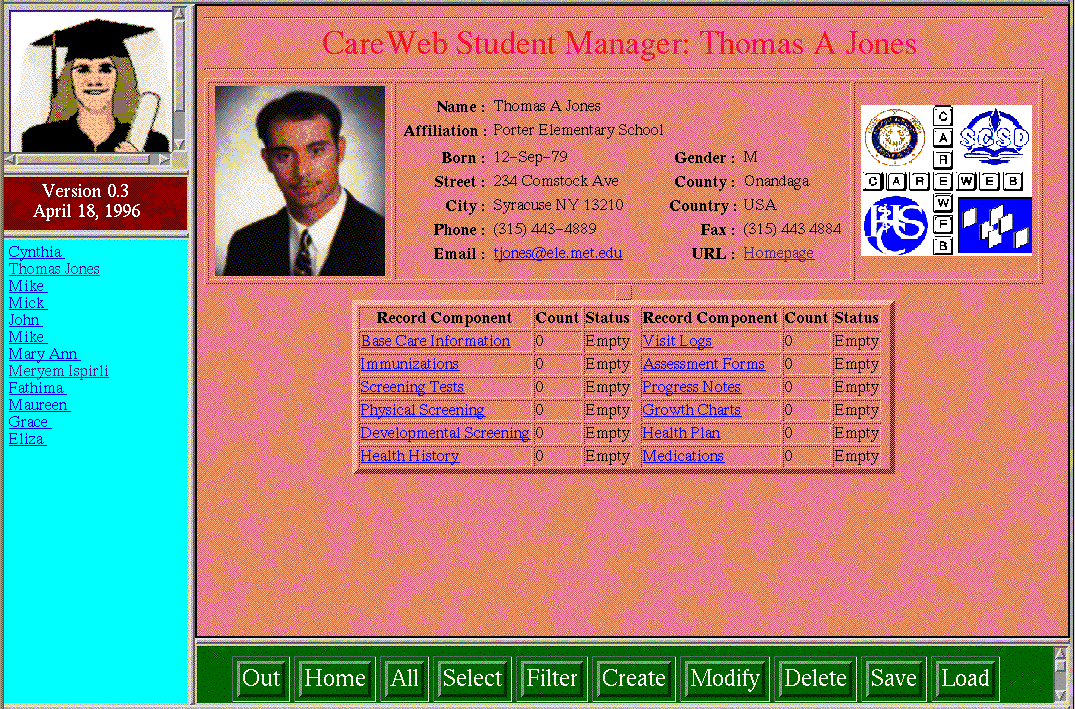Save the record with Save button
This screenshot has height=709, width=1075.
click(893, 677)
